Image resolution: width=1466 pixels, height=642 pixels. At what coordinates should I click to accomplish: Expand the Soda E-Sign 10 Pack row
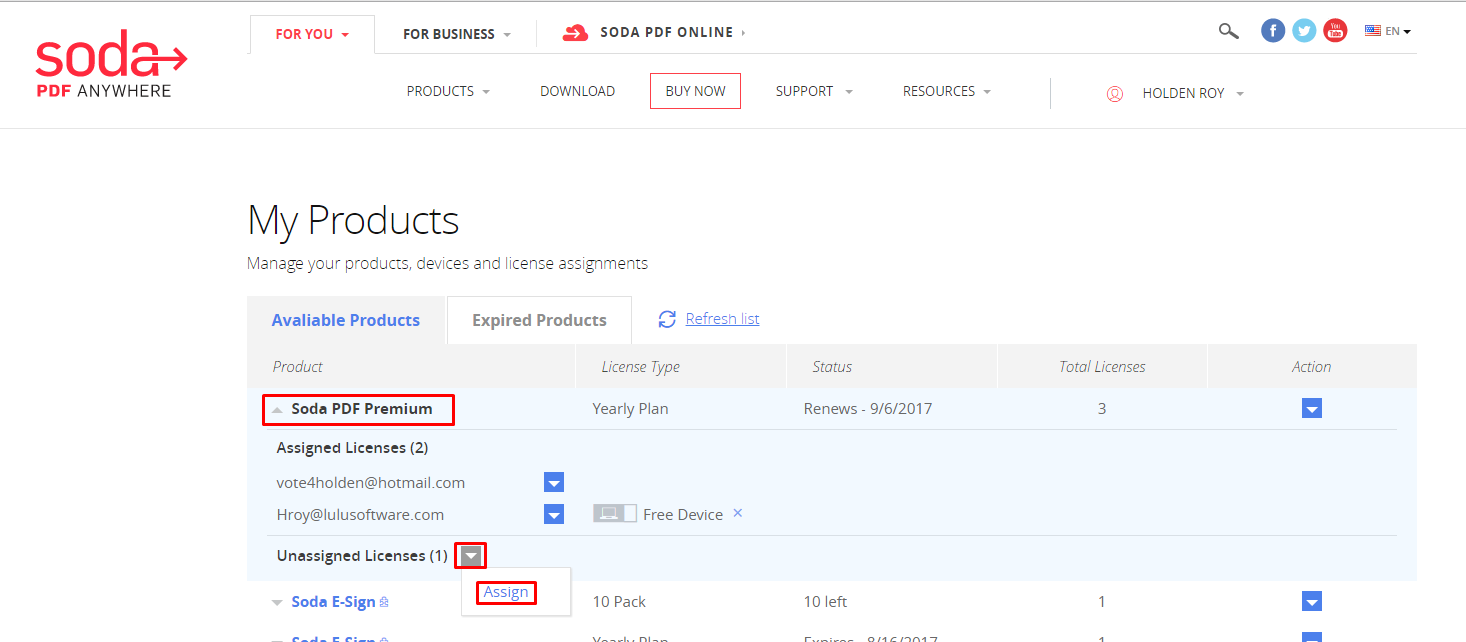coord(277,603)
